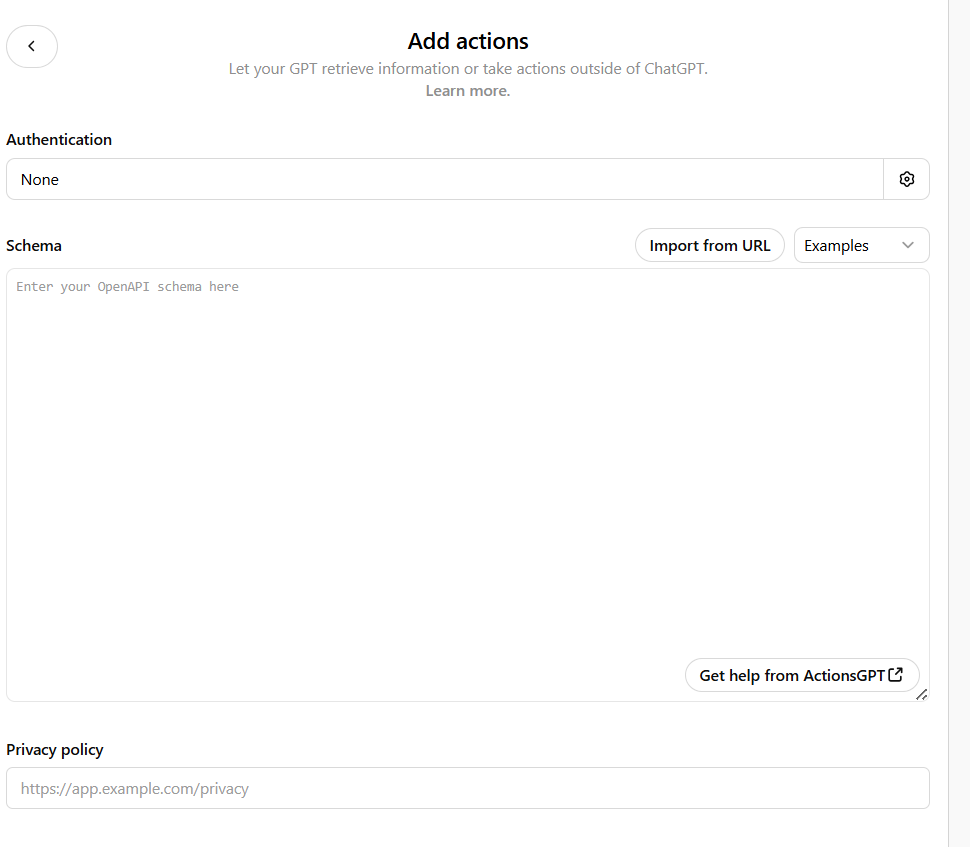Click the Import from URL button
Screen dimensions: 970x847
coord(710,246)
